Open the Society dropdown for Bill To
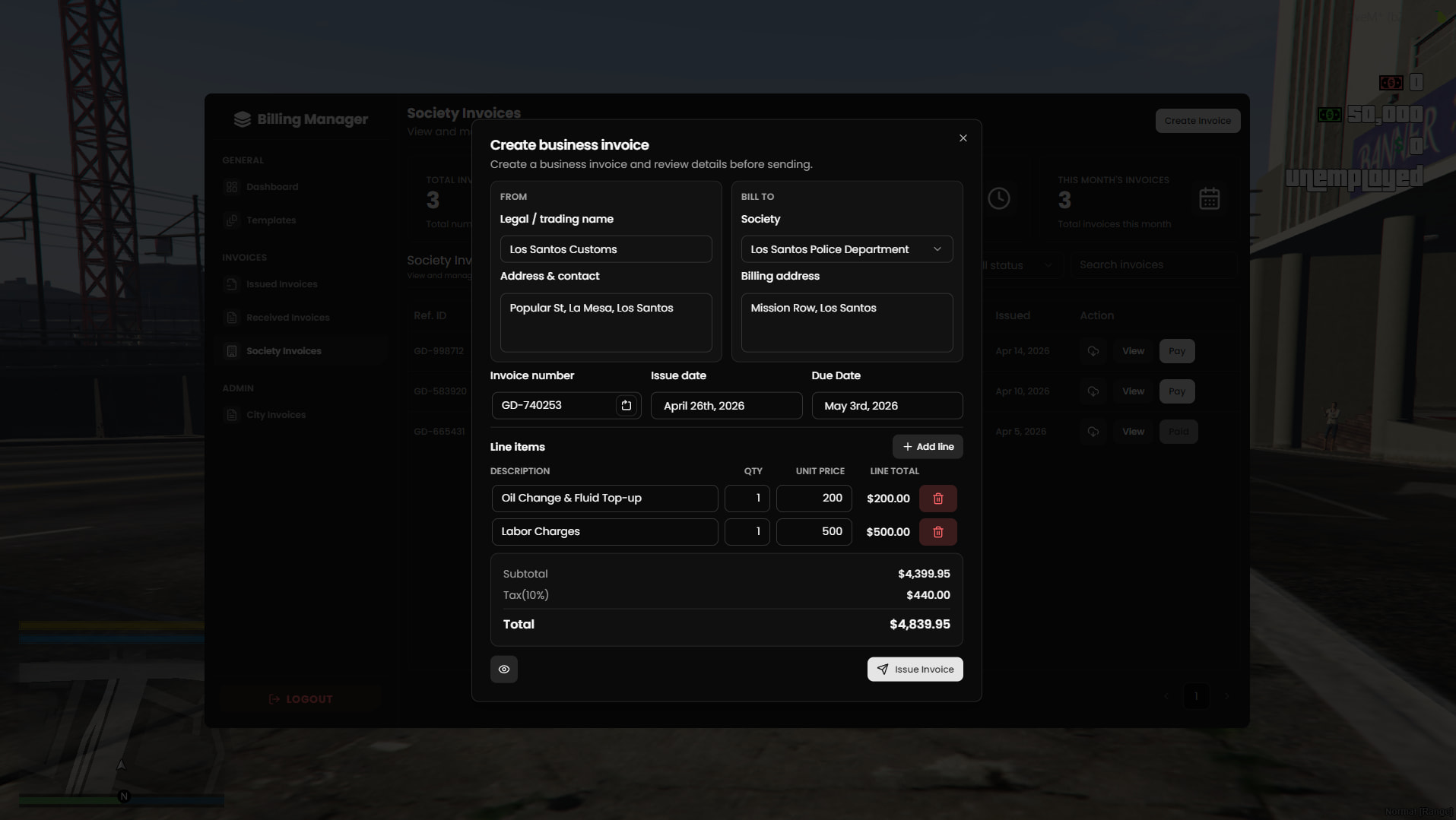1456x820 pixels. coord(846,249)
